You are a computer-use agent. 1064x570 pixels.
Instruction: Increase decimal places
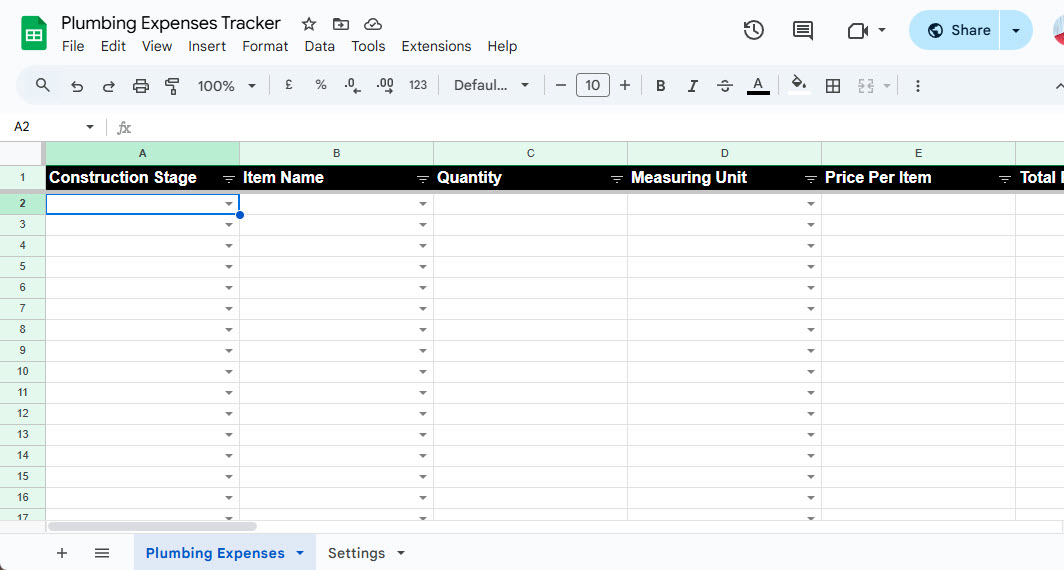pyautogui.click(x=385, y=86)
